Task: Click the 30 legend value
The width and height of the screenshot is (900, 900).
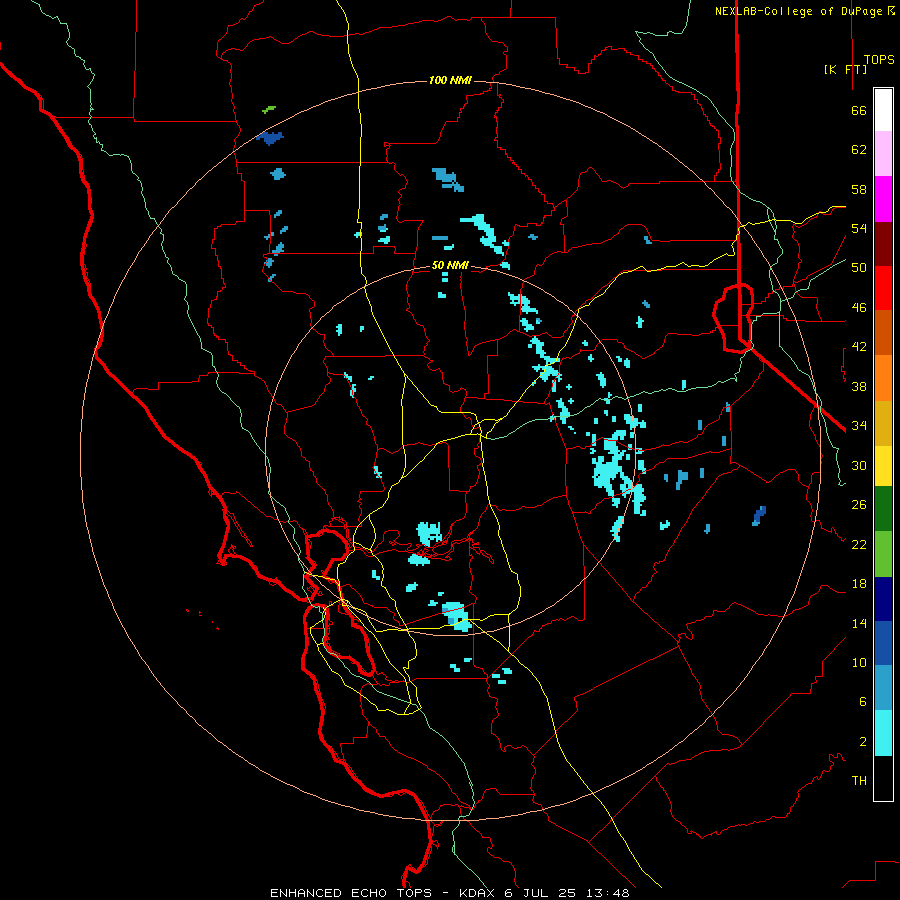Action: 859,465
